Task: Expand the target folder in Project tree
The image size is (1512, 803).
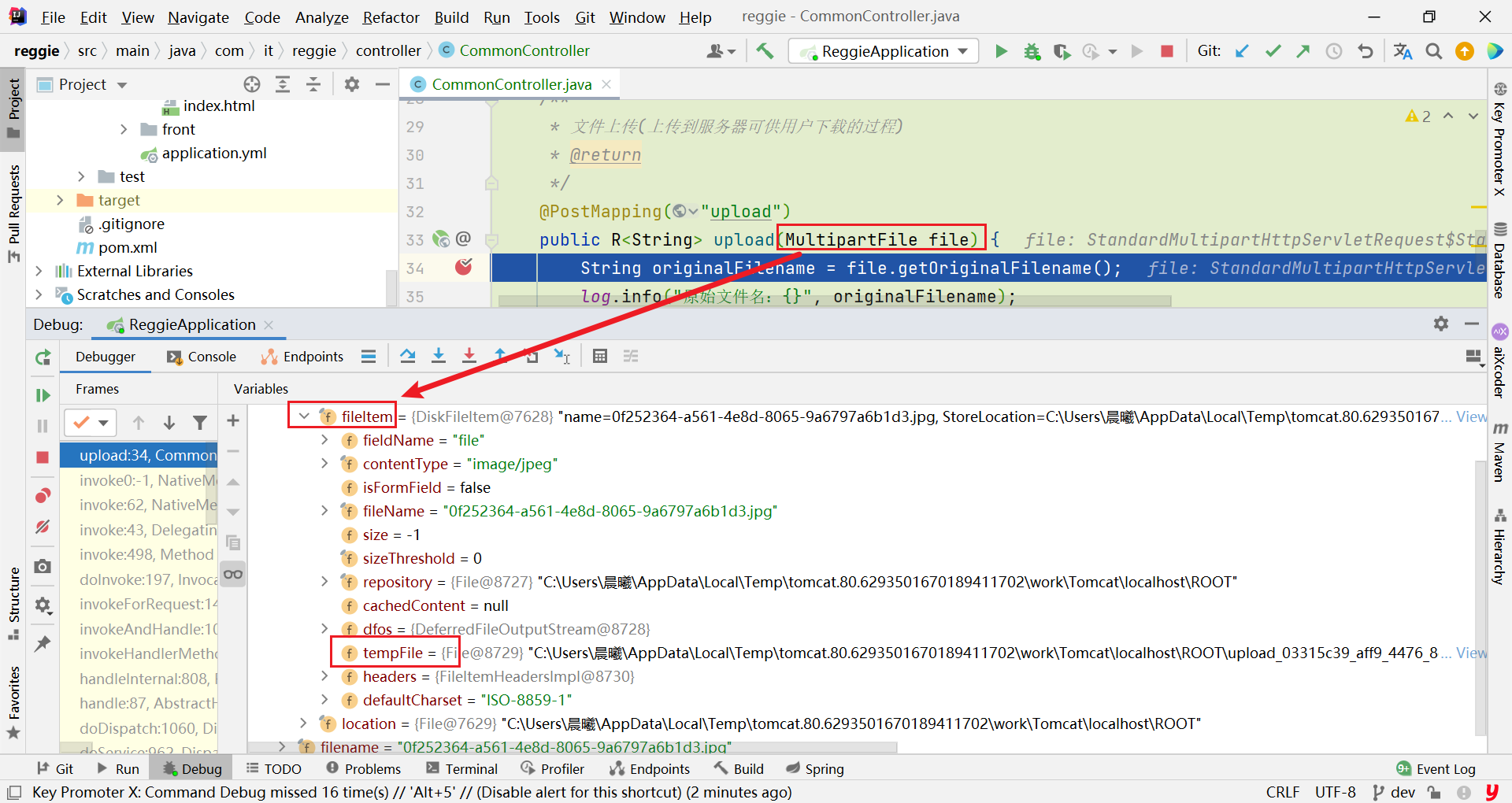Action: [60, 200]
